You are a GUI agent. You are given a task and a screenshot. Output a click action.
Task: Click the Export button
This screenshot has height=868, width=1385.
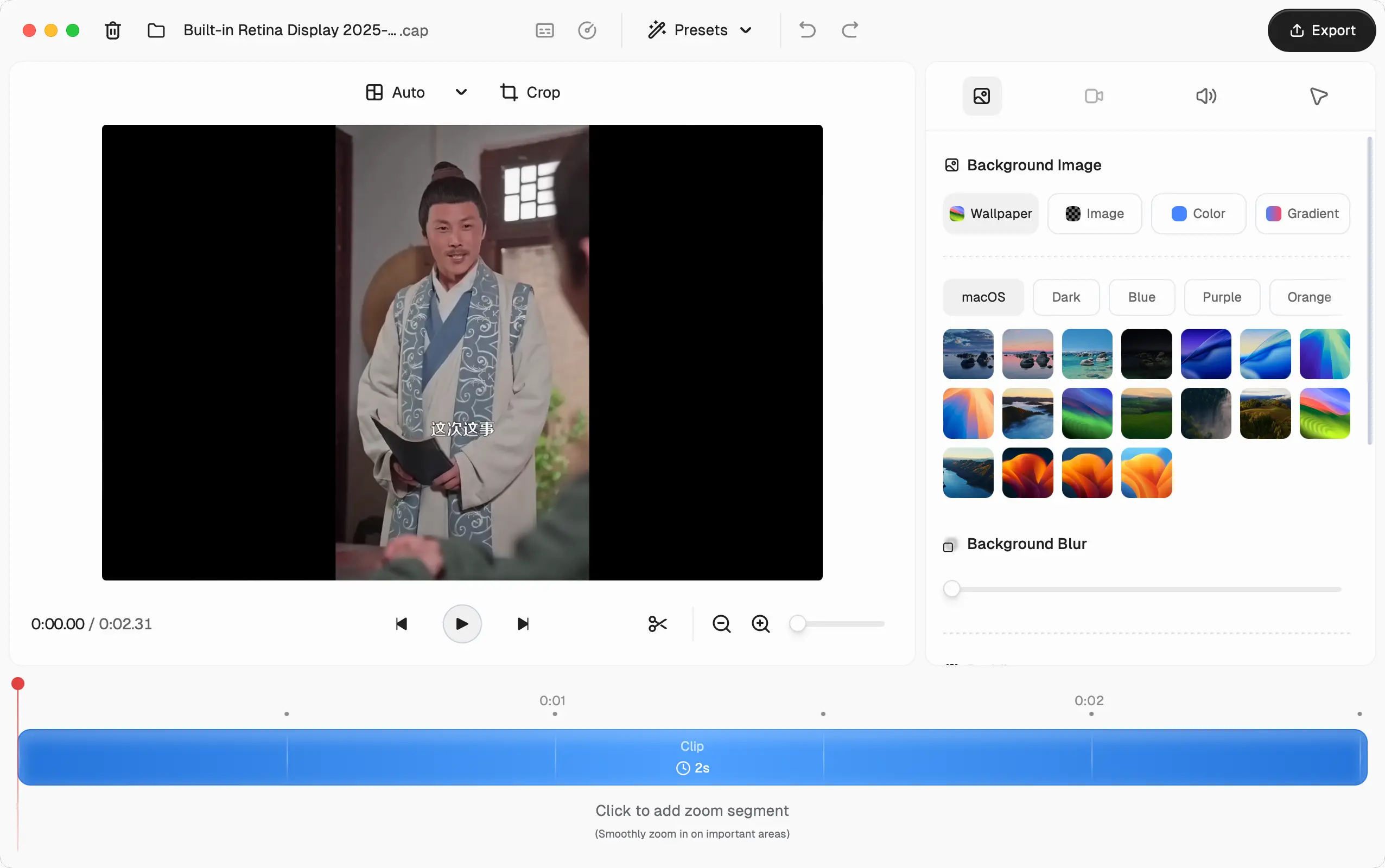tap(1322, 30)
